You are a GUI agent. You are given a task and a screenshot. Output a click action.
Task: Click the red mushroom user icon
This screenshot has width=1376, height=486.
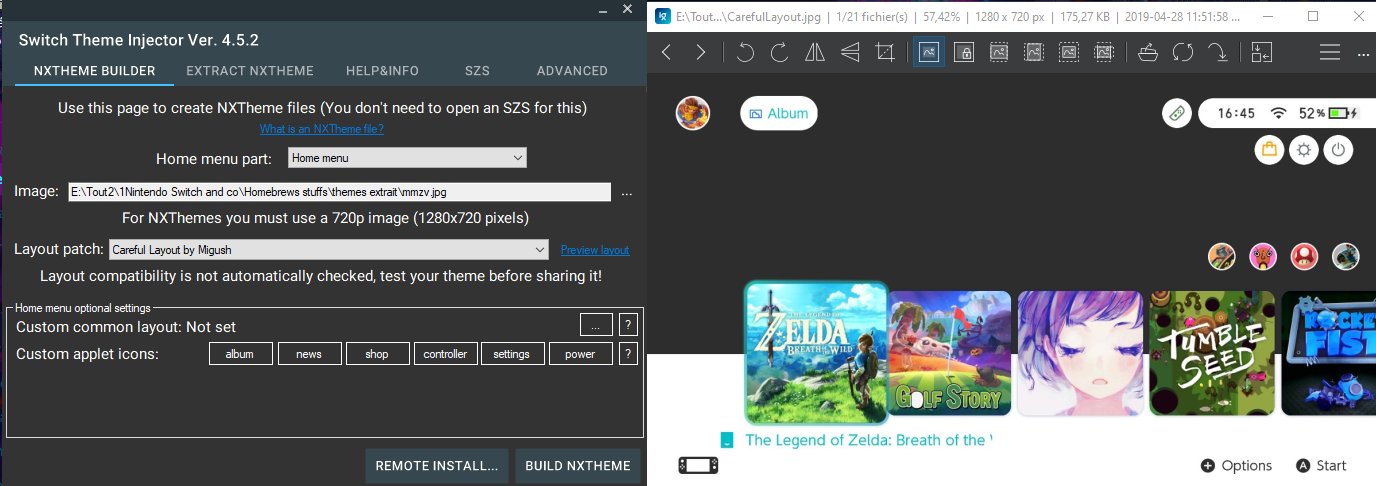[x=1304, y=256]
